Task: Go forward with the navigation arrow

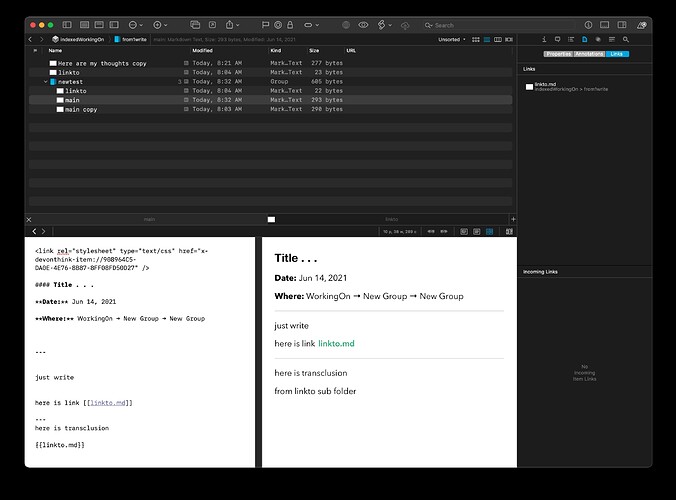Action: tap(41, 39)
